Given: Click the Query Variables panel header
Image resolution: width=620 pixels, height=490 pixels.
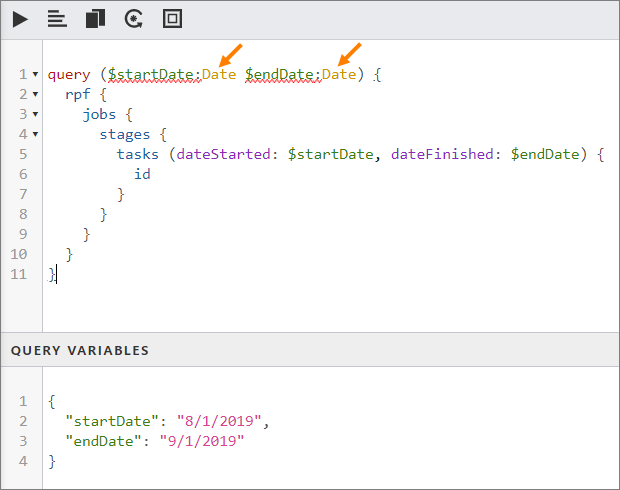Looking at the screenshot, I should (x=80, y=351).
